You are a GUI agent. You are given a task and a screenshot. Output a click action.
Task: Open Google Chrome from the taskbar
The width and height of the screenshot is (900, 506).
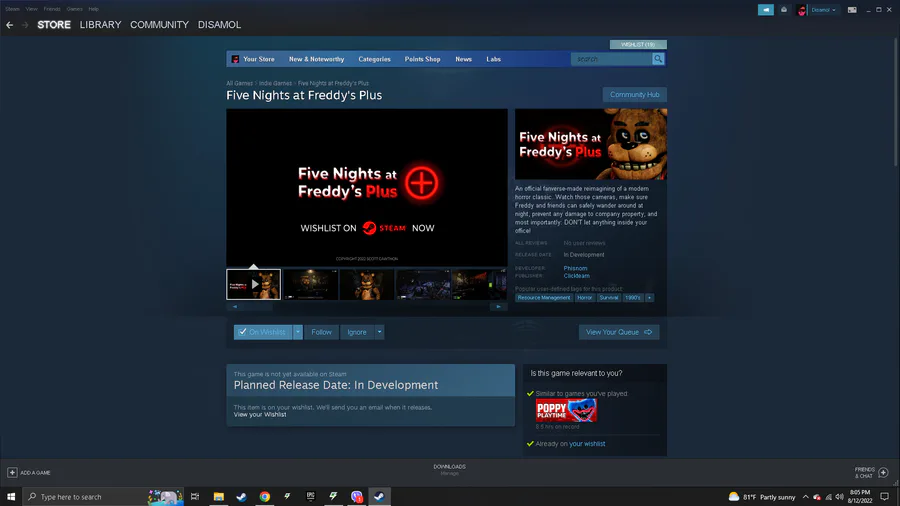pos(265,497)
